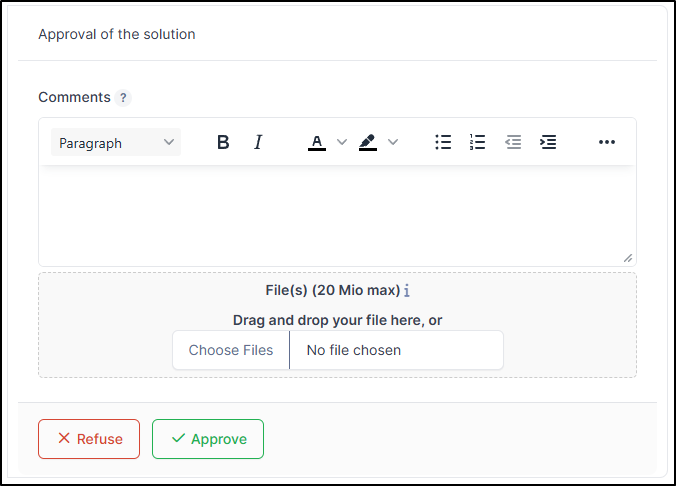Toggle italic text formatting
Viewport: 676px width, 486px height.
[258, 143]
